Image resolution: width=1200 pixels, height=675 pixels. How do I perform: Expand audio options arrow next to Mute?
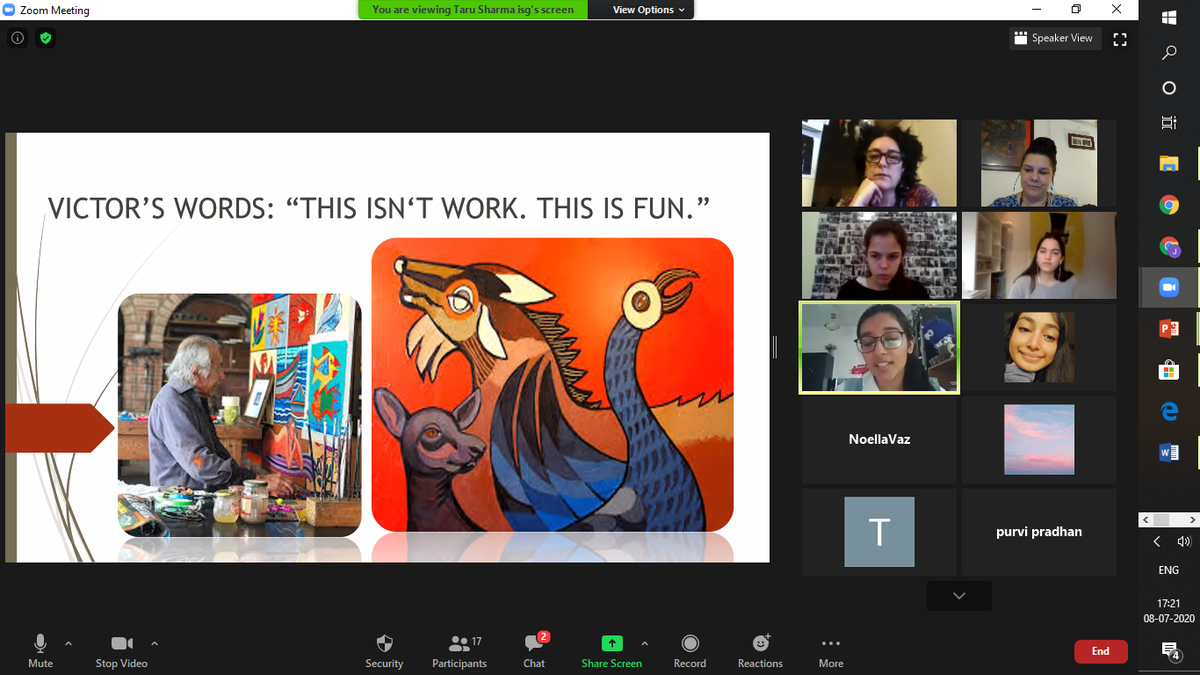[68, 643]
